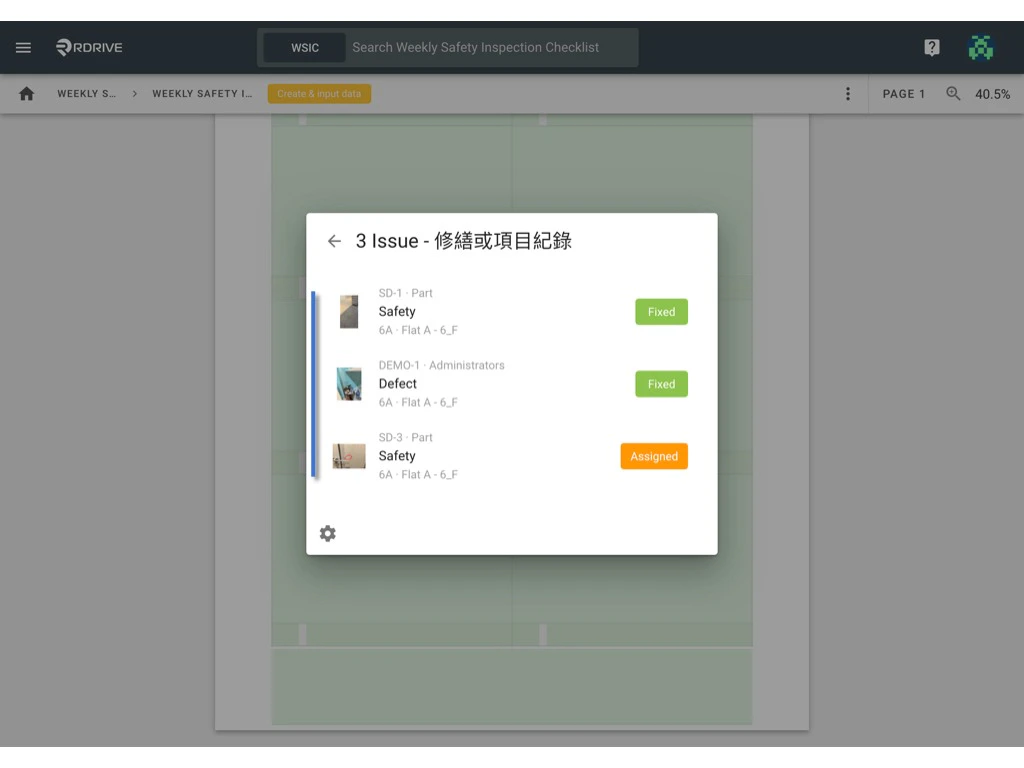Toggle DEMO-1 Defect status from Fixed

pyautogui.click(x=661, y=383)
